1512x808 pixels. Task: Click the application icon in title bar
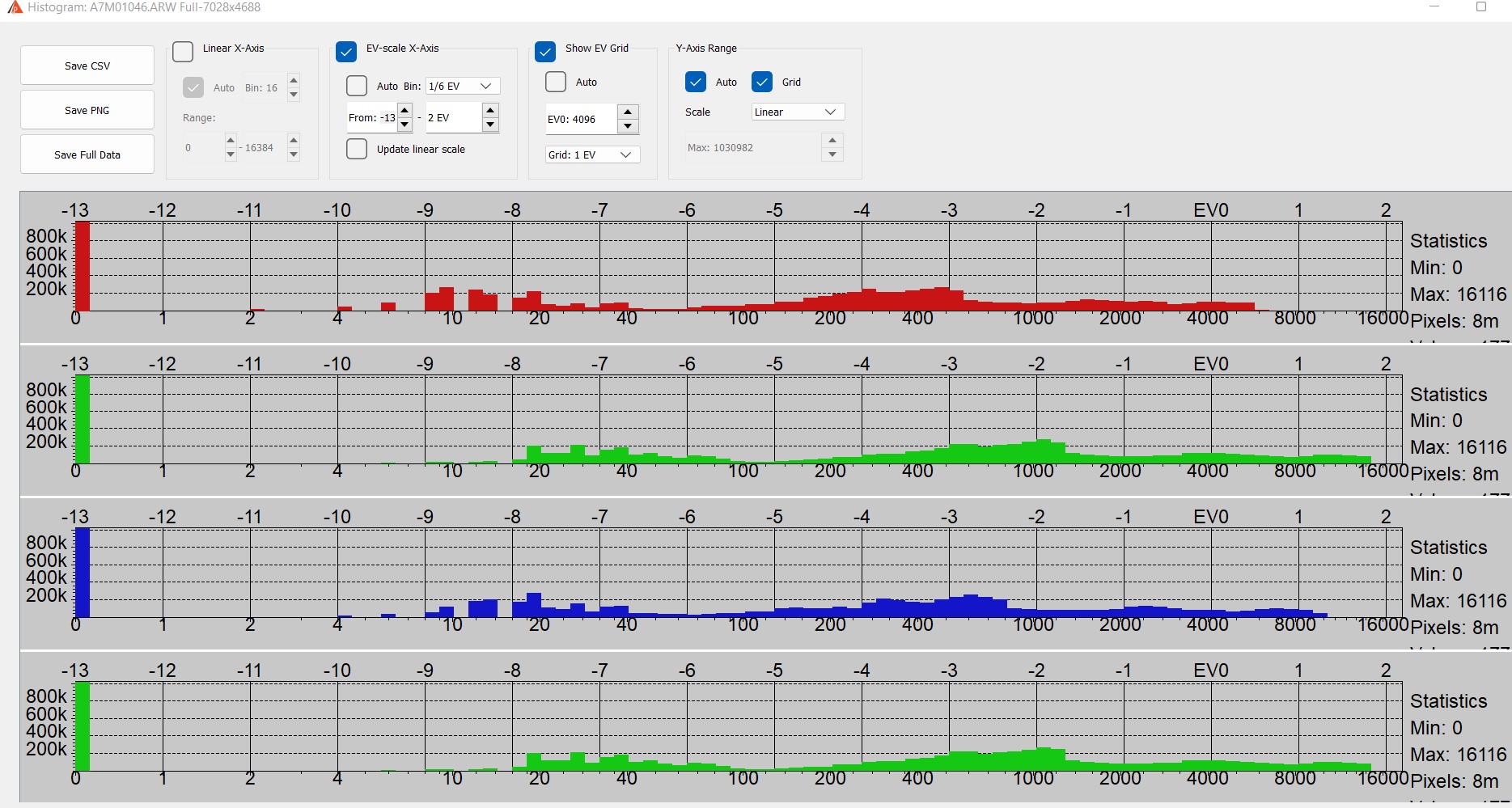click(x=14, y=7)
